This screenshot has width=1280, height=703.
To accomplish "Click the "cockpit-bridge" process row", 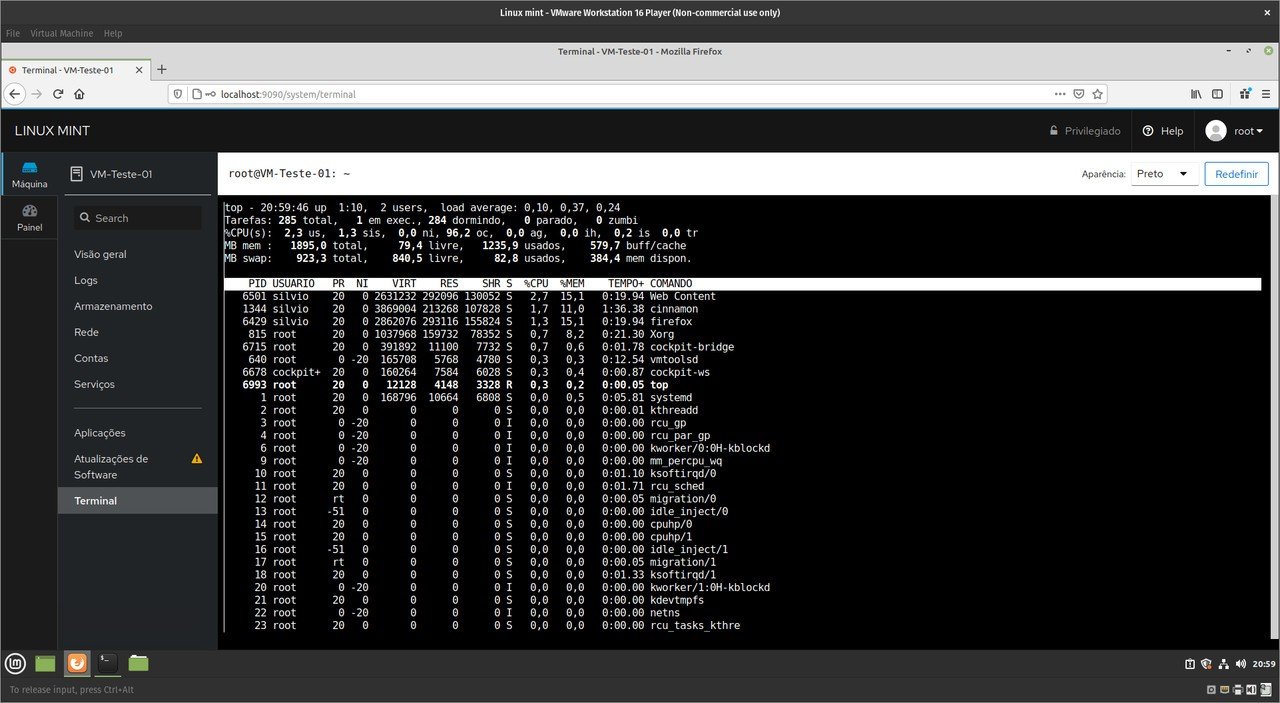I will [x=742, y=347].
